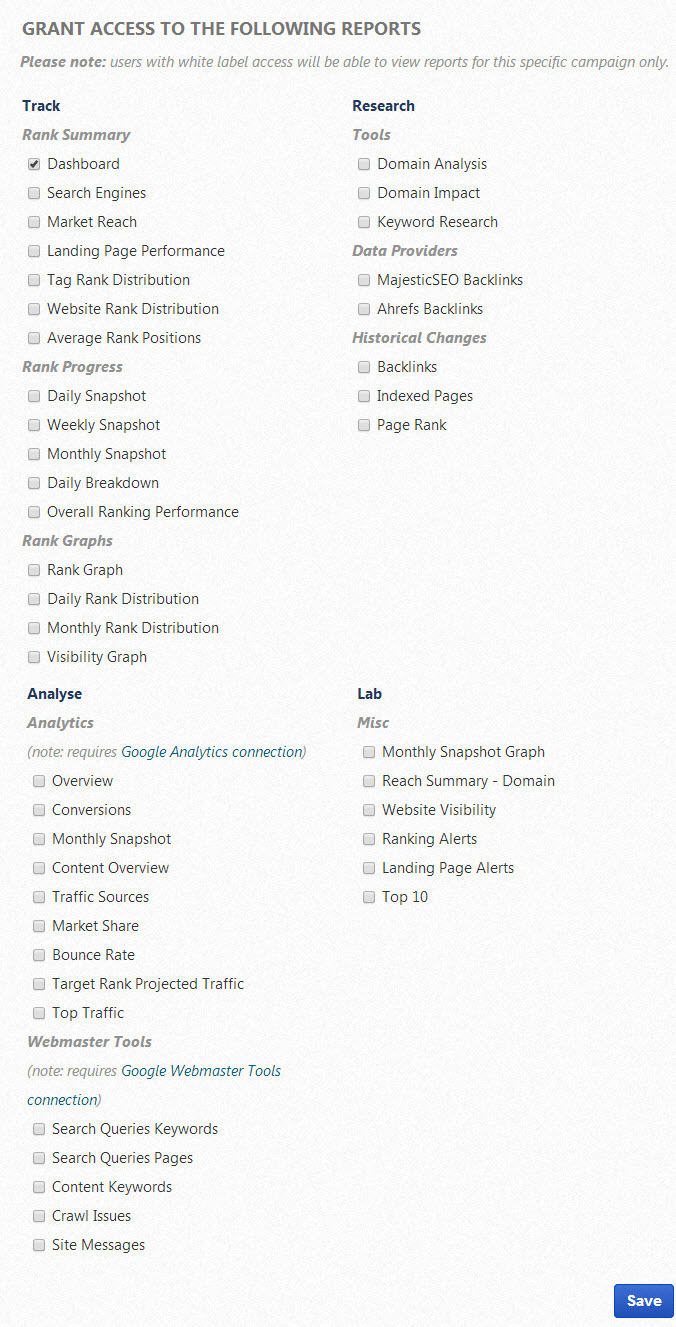This screenshot has width=676, height=1327.
Task: Open the Google Analytics connection link
Action: click(x=211, y=752)
